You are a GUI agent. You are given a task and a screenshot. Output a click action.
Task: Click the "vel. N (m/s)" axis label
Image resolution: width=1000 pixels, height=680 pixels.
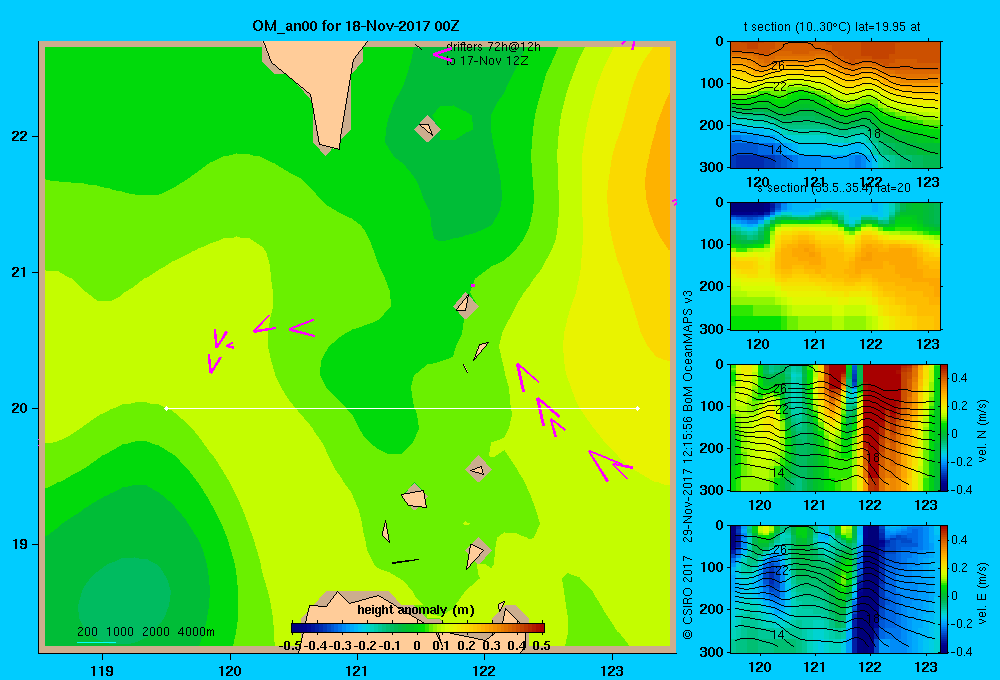pos(983,431)
